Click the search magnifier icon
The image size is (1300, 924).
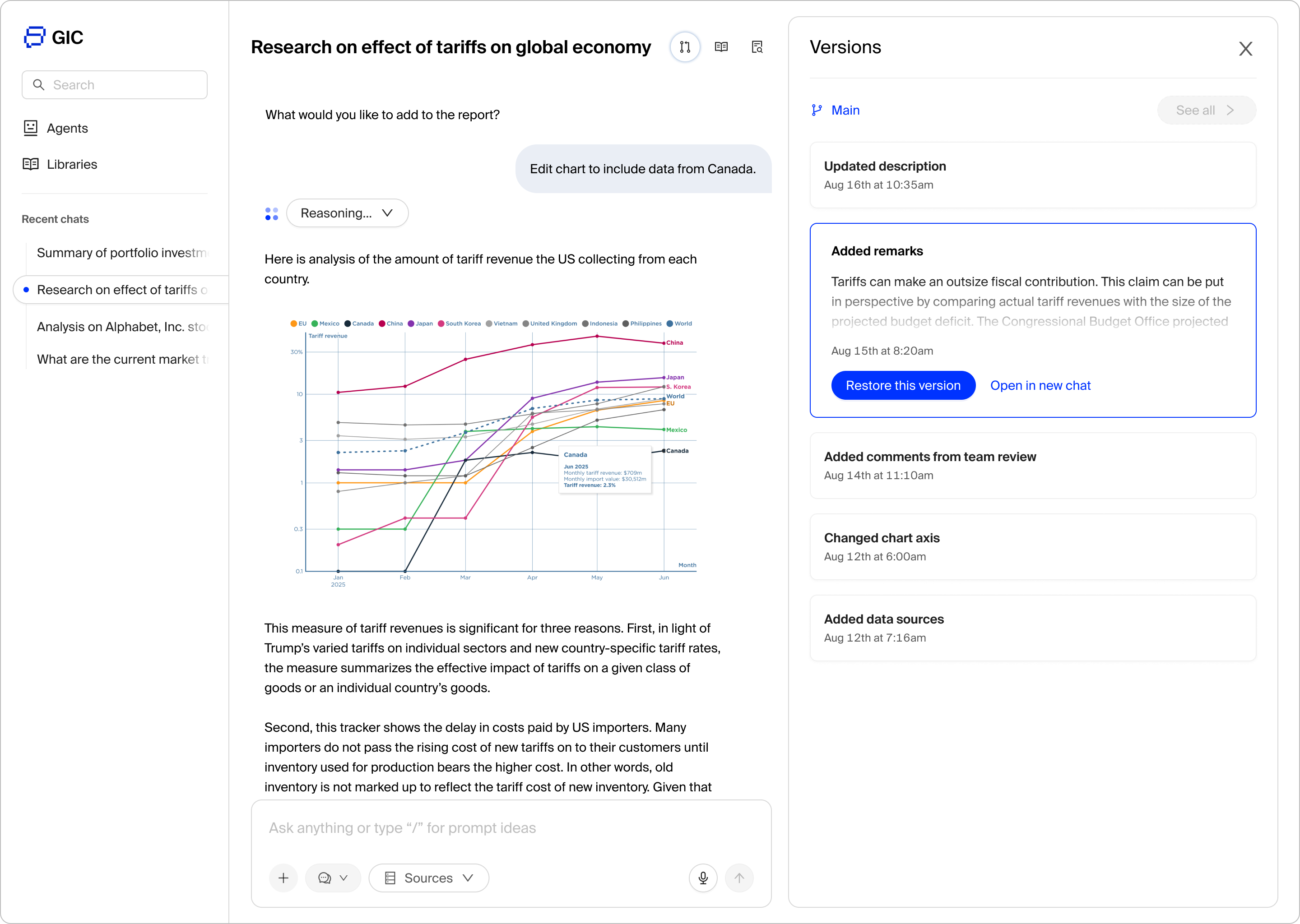39,85
